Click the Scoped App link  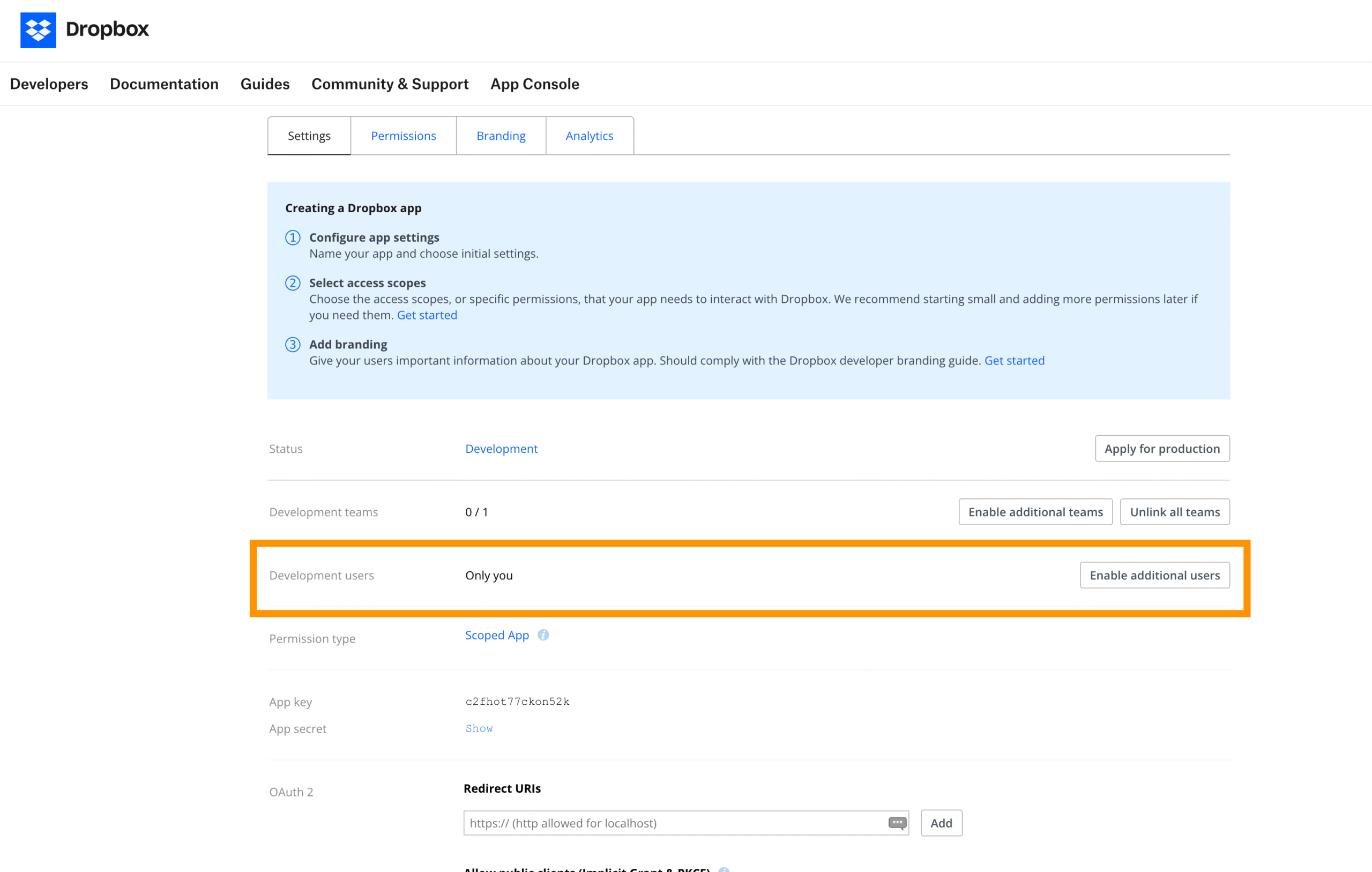(x=497, y=635)
